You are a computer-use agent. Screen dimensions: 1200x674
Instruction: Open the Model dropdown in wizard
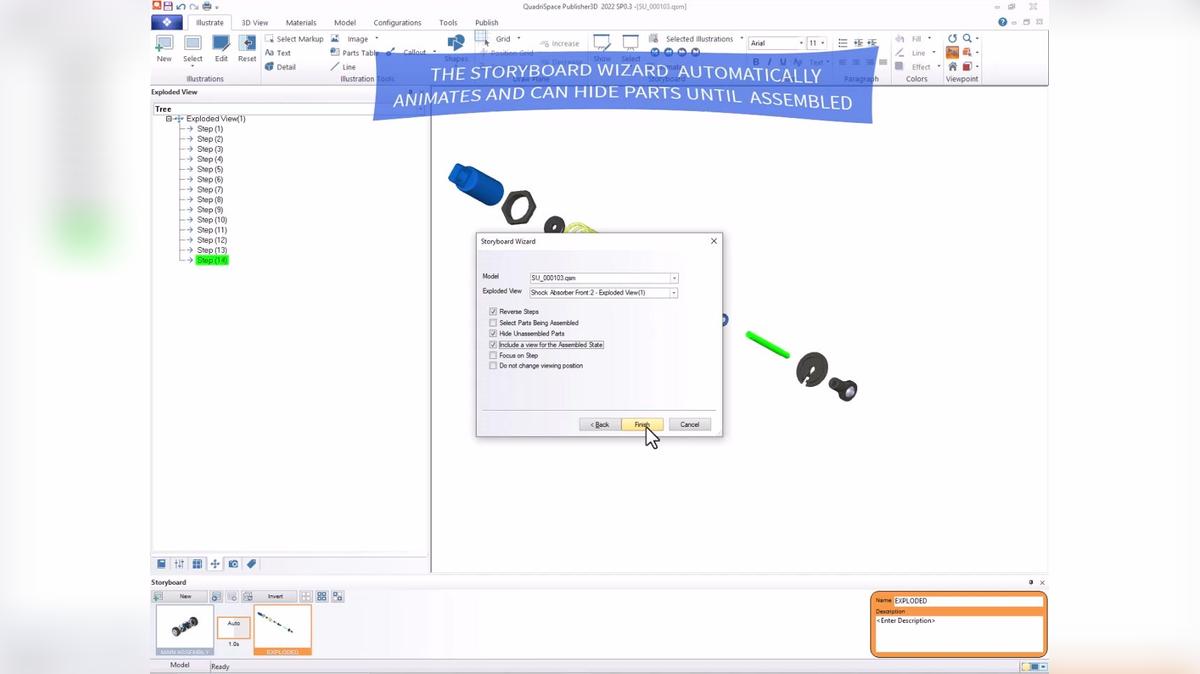(674, 278)
